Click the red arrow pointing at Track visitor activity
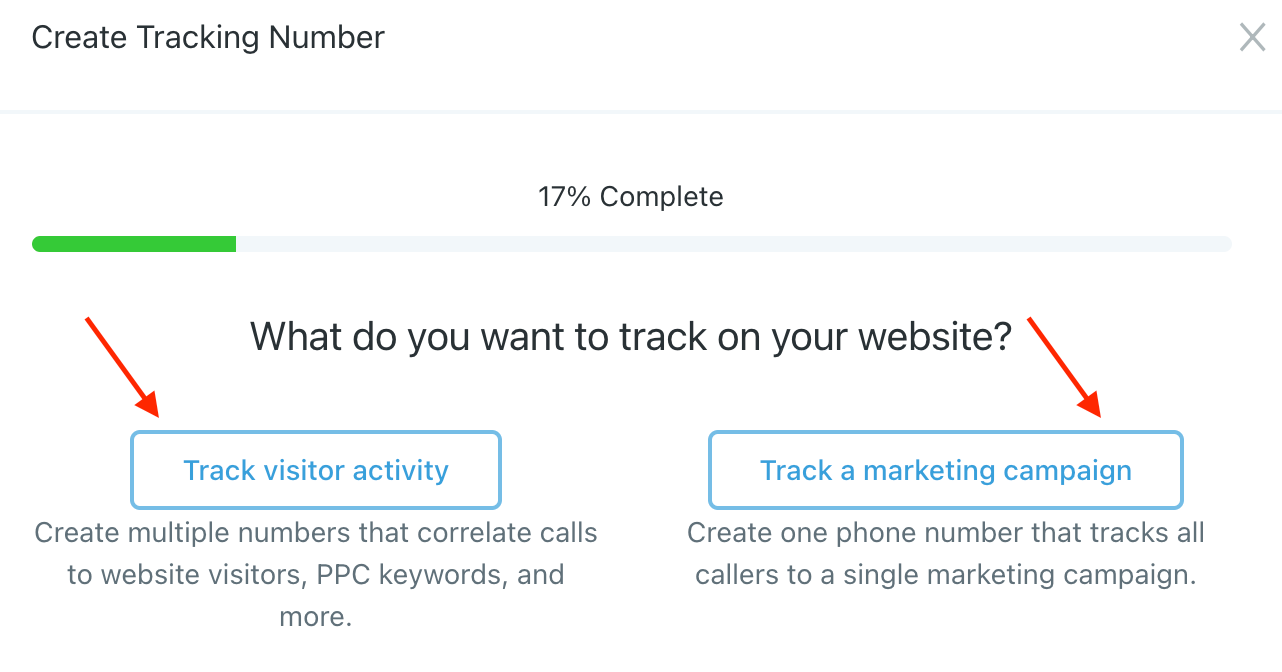 pos(122,366)
